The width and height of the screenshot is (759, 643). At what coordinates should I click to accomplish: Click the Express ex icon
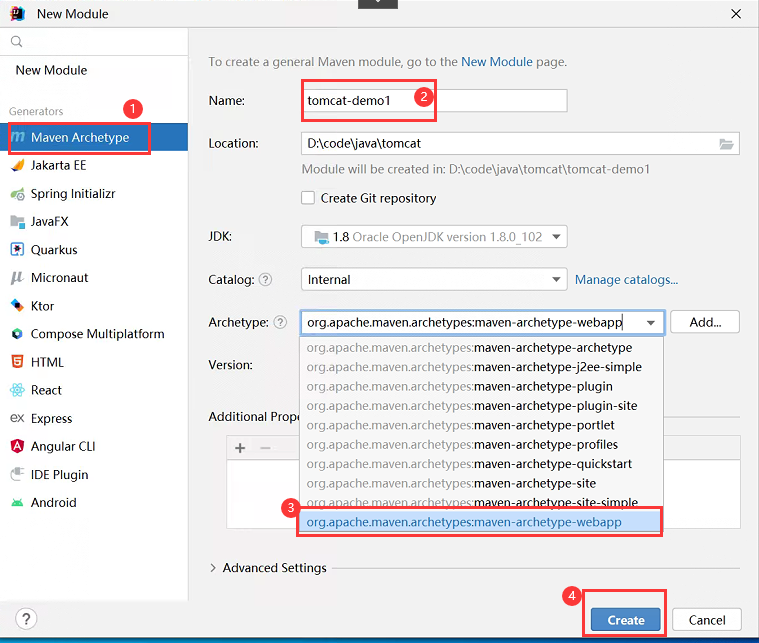coord(17,418)
